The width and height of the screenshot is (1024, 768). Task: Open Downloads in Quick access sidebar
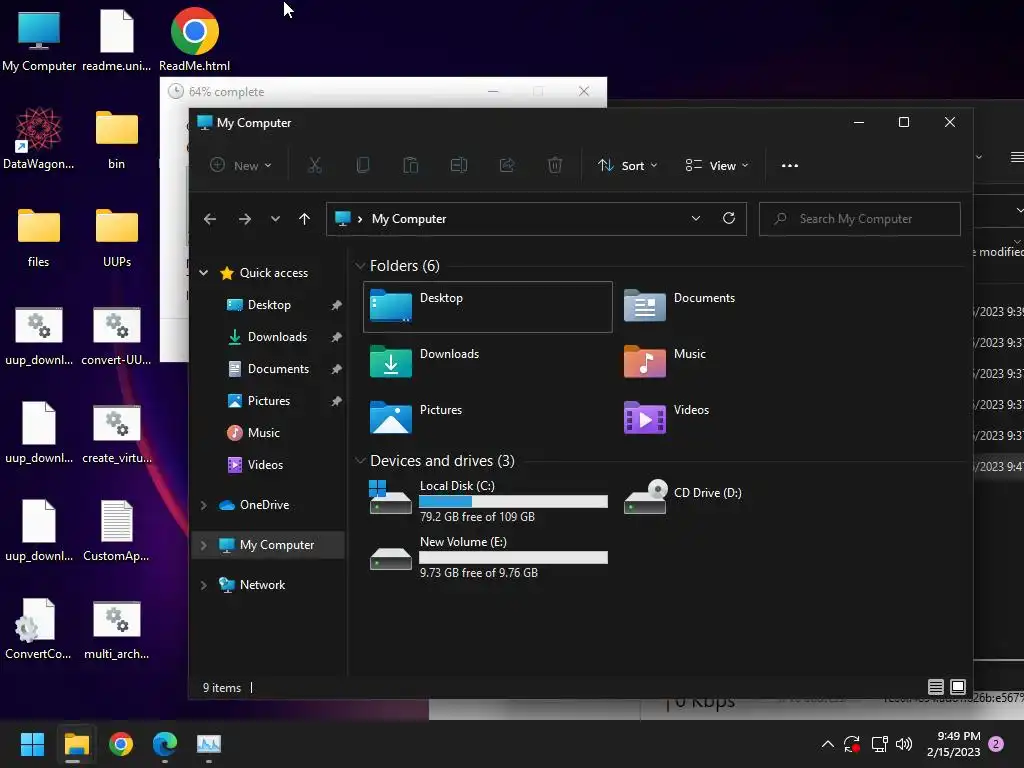(277, 337)
